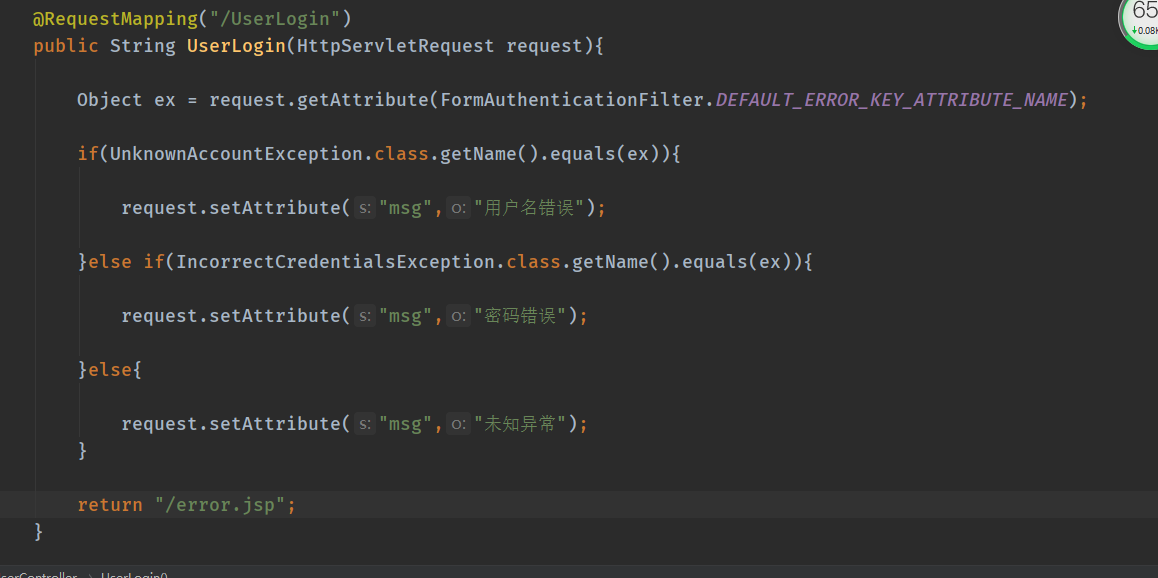1158x578 pixels.
Task: Click the Object type before ex
Action: tap(109, 100)
